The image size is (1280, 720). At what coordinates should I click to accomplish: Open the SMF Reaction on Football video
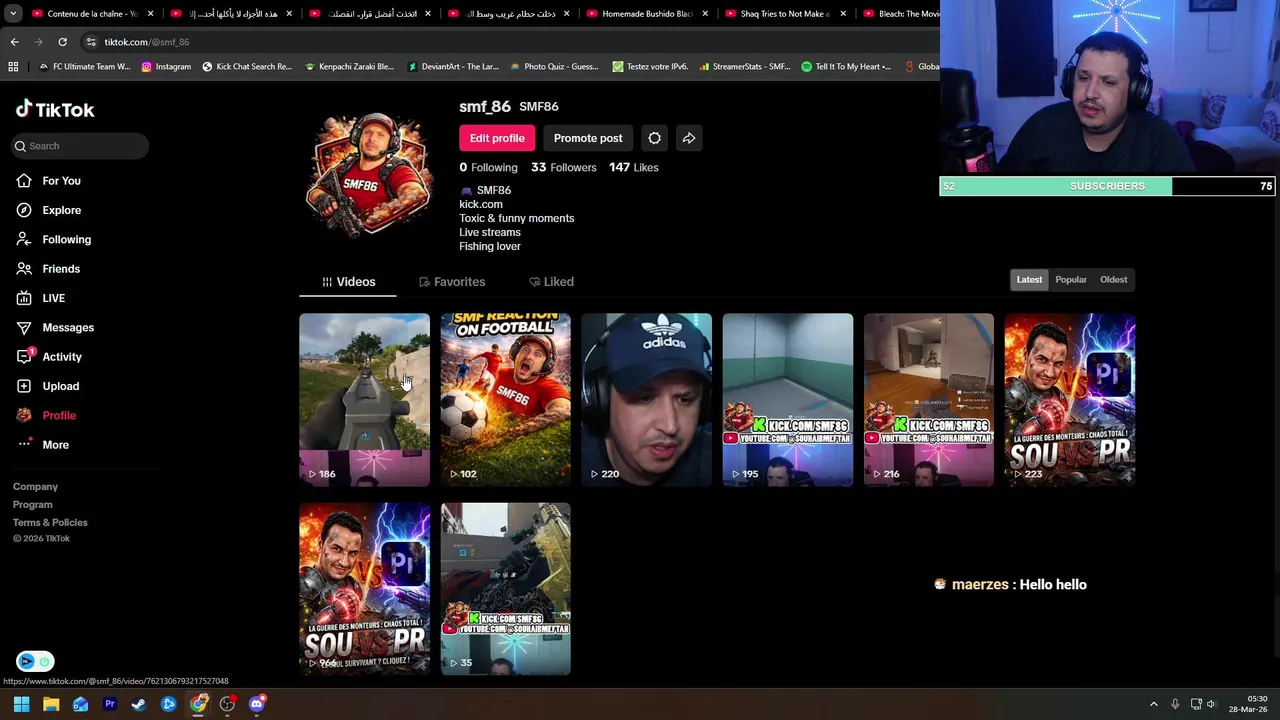[505, 400]
